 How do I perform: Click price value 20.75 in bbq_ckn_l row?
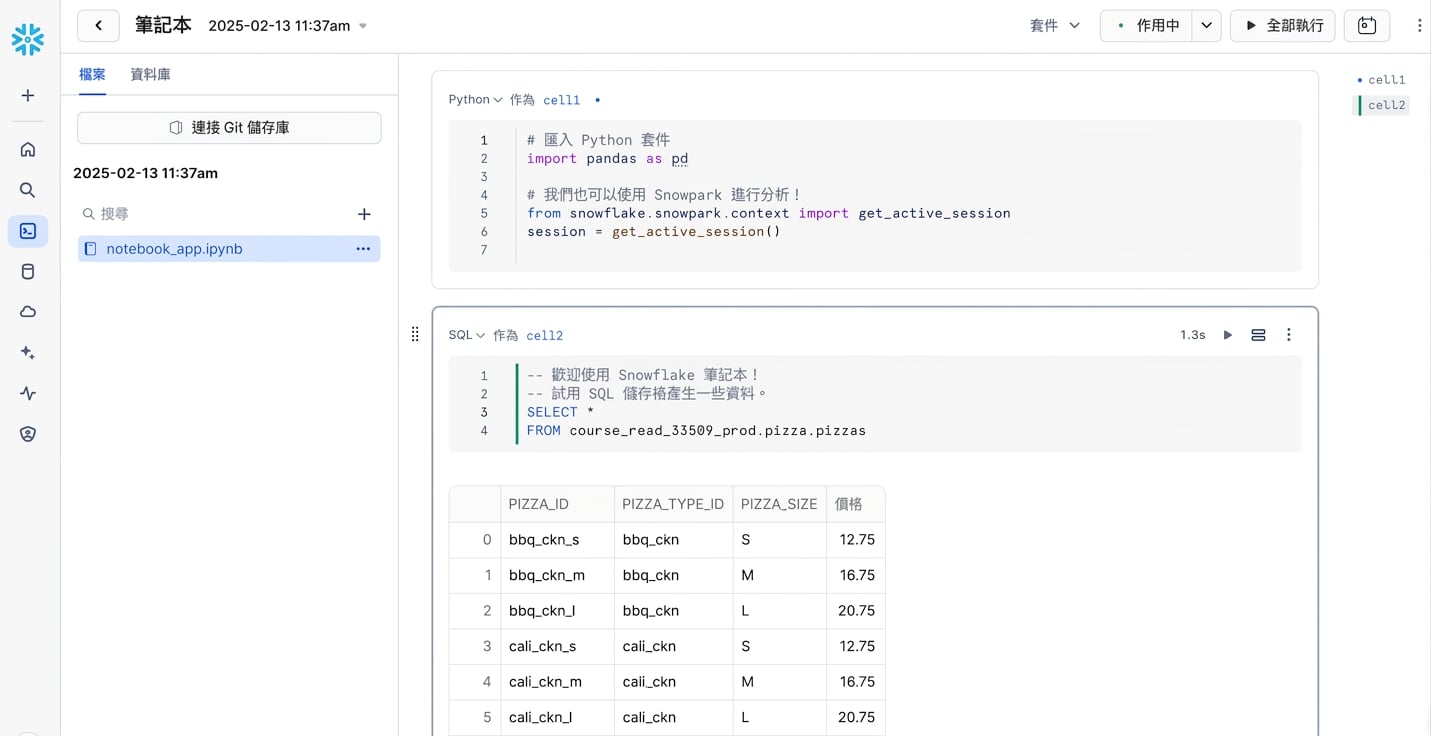click(x=857, y=611)
